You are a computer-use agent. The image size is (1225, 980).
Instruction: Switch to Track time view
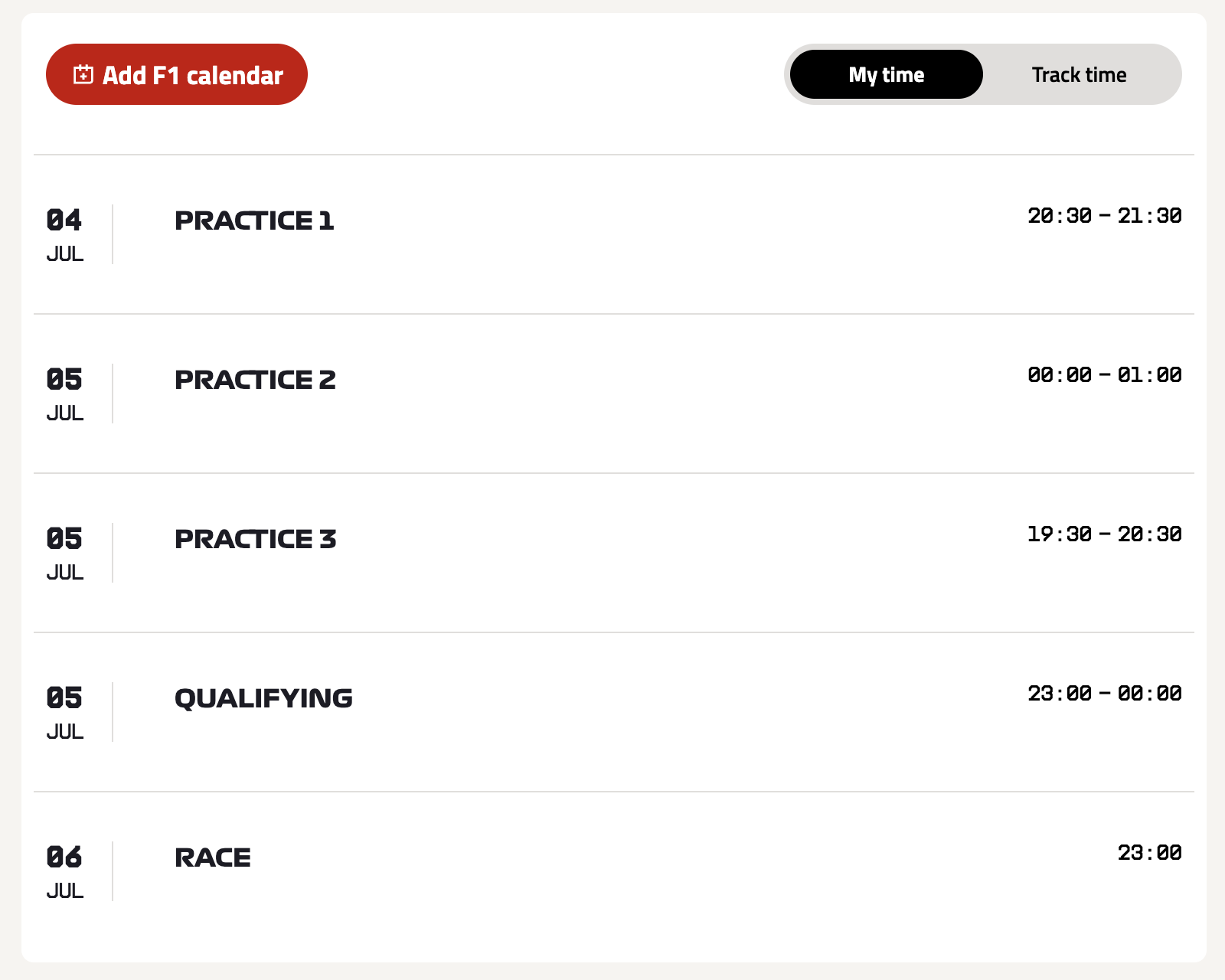(x=1079, y=75)
